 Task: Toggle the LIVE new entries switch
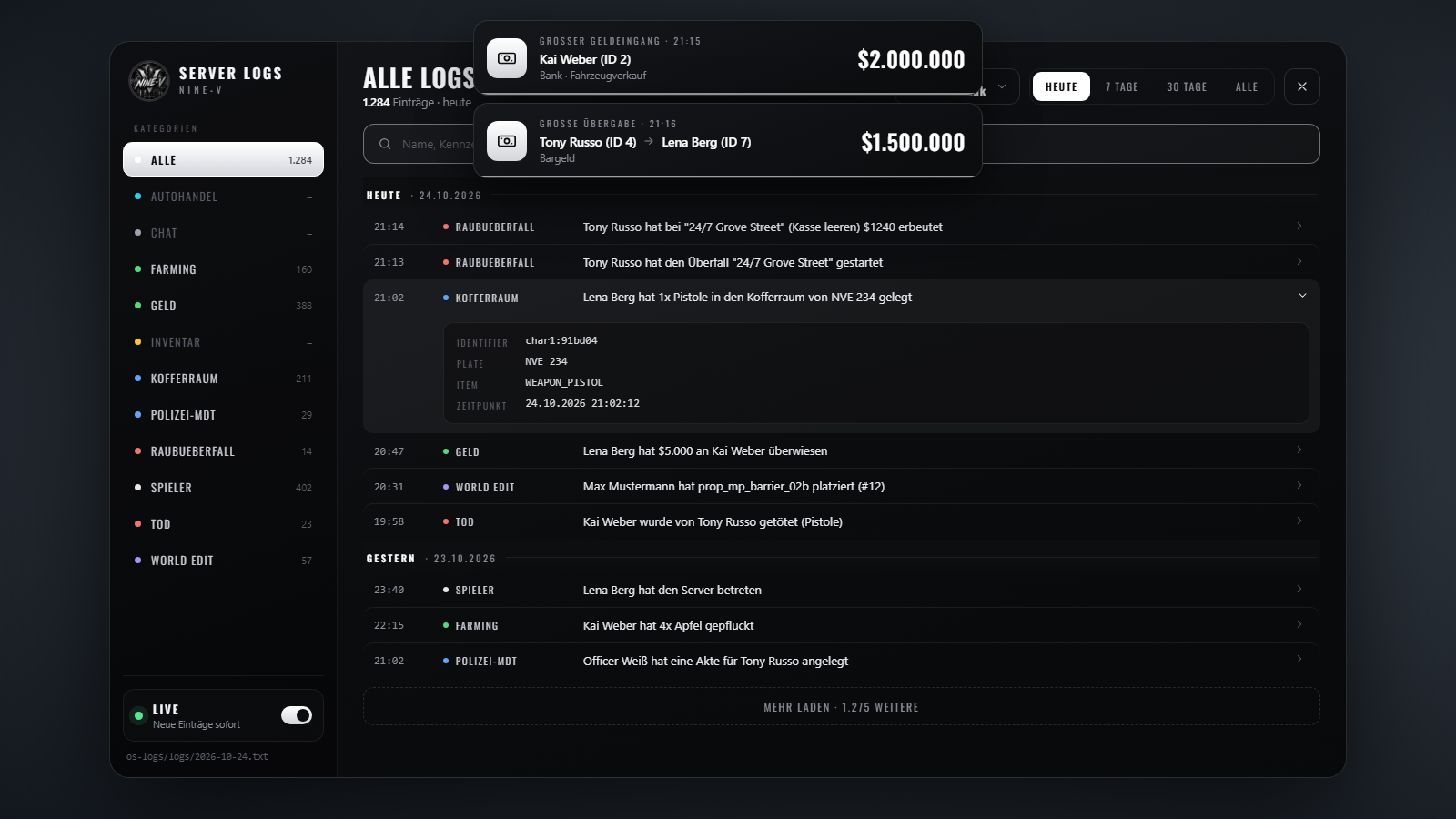[297, 715]
